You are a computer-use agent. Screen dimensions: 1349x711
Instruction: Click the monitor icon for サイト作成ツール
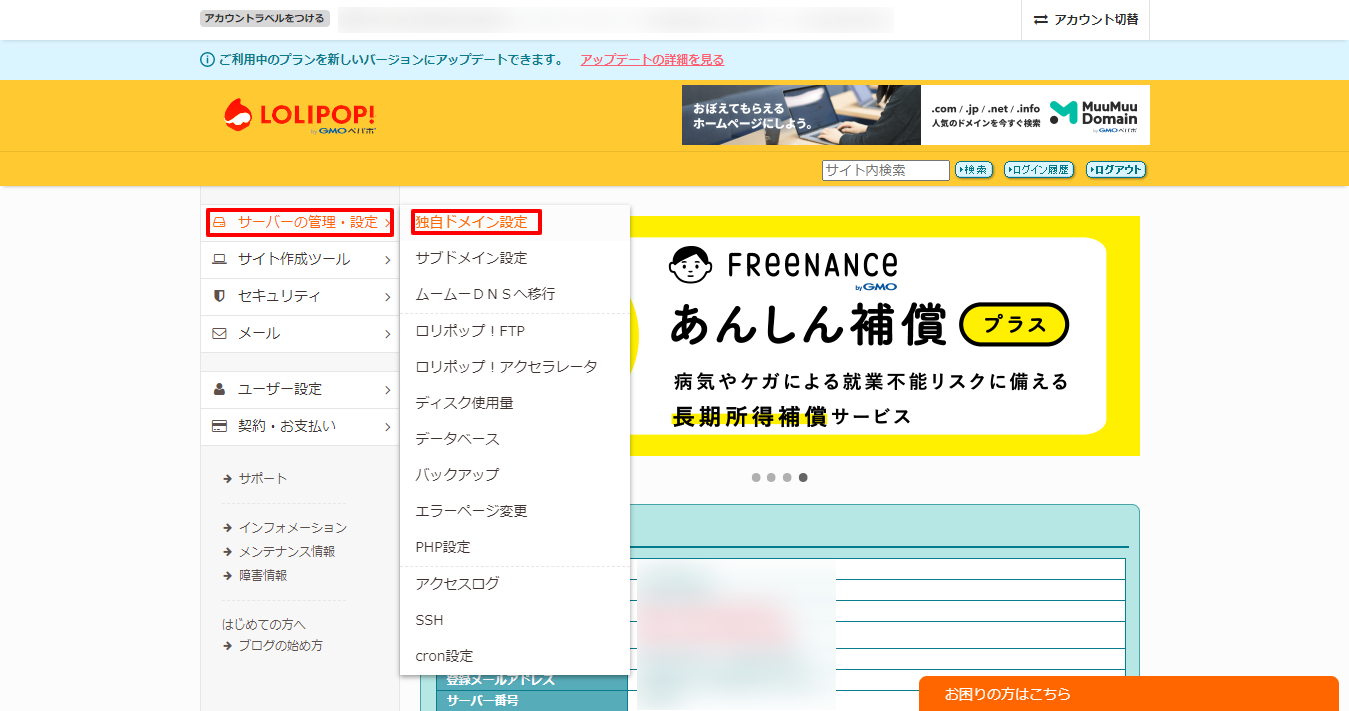[219, 260]
